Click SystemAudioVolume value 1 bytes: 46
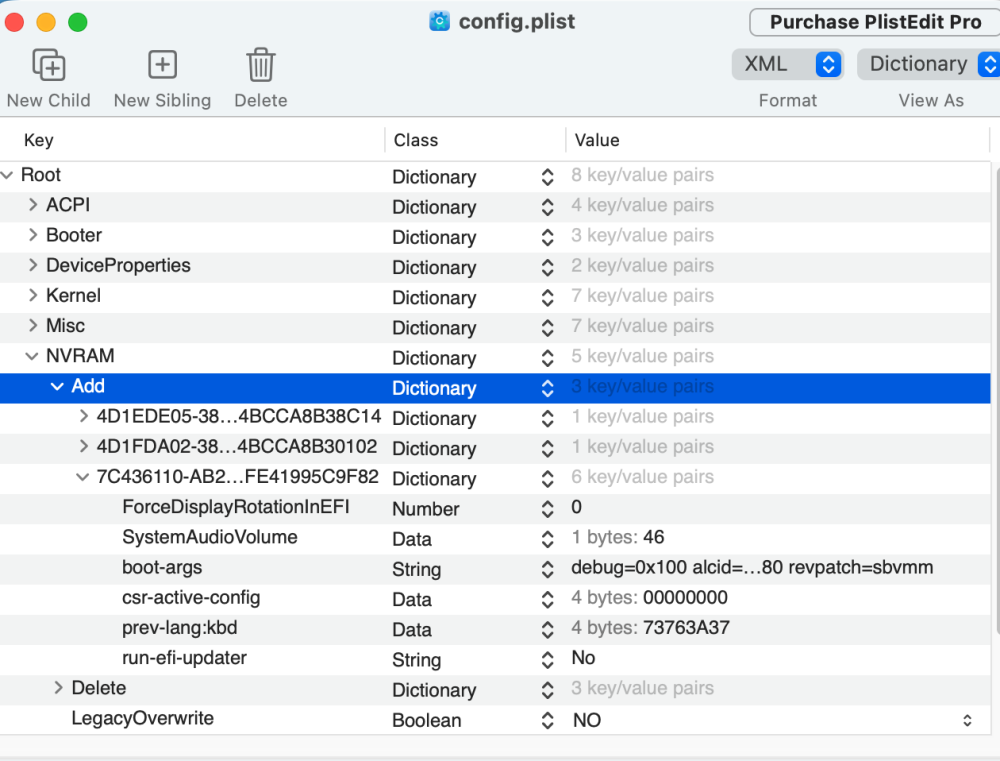This screenshot has height=761, width=1000. pos(617,536)
